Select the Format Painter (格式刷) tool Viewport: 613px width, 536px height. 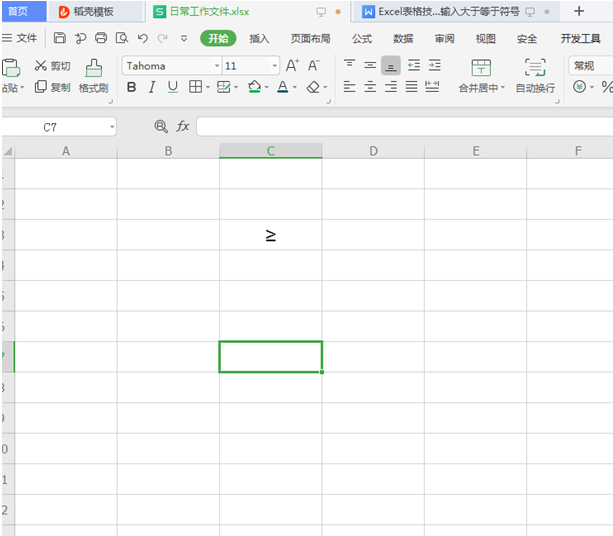pos(93,77)
